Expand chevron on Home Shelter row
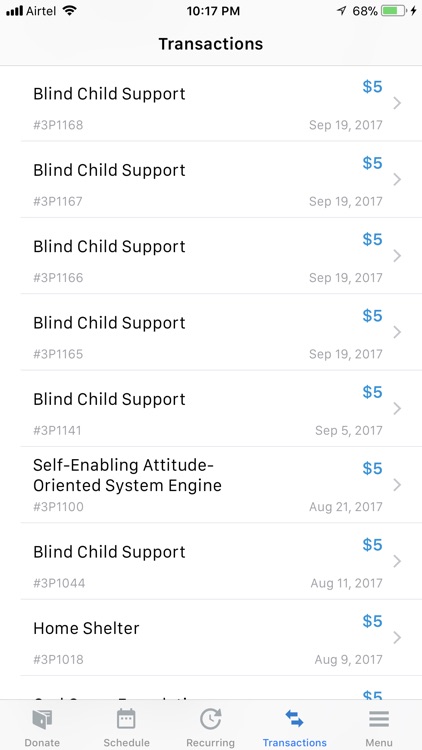The image size is (422, 750). pos(397,638)
